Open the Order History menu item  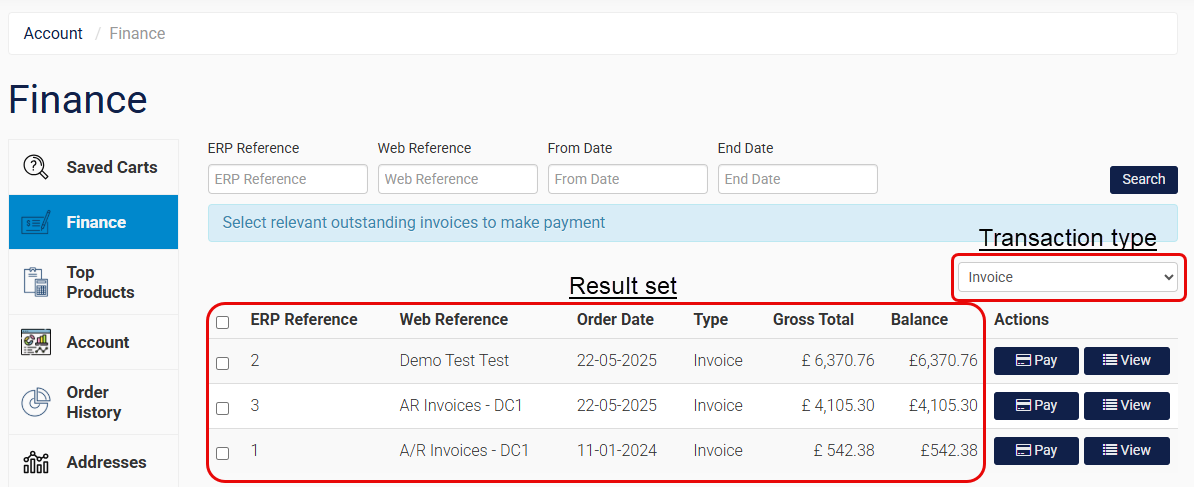point(94,402)
